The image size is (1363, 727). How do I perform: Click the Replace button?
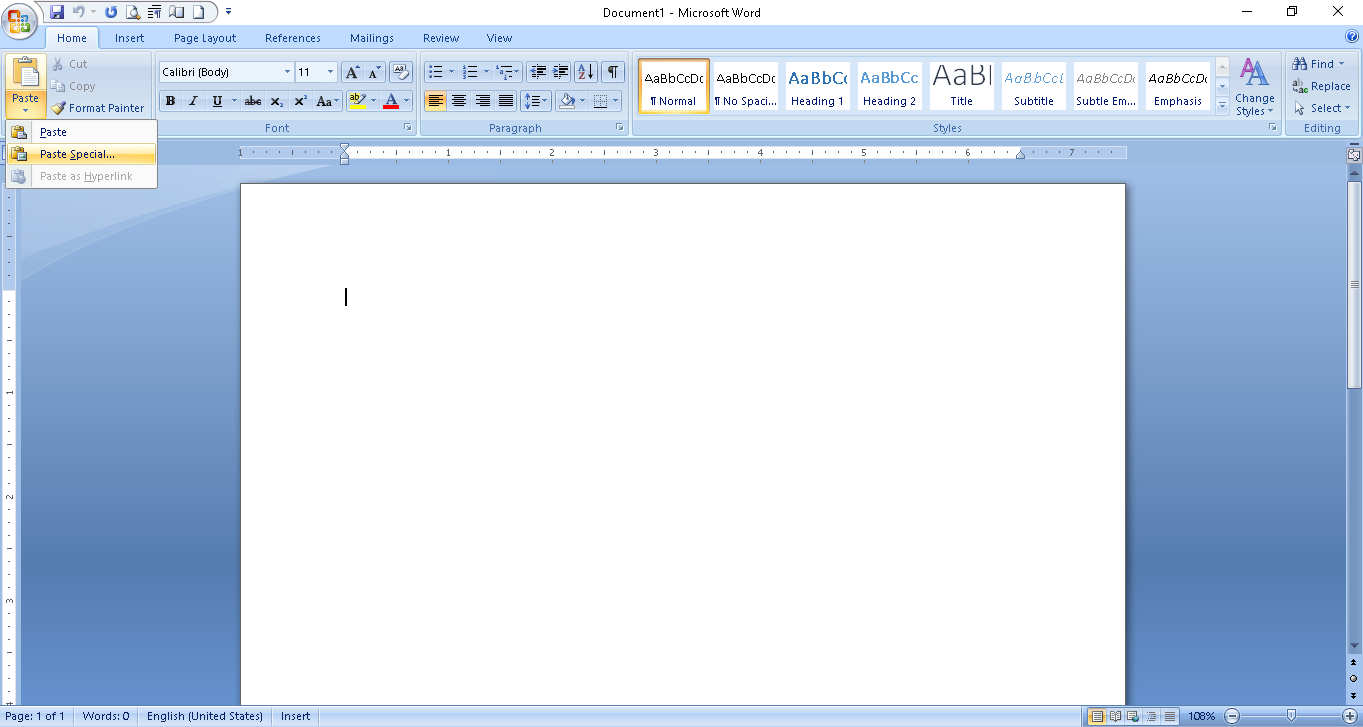(x=1321, y=86)
